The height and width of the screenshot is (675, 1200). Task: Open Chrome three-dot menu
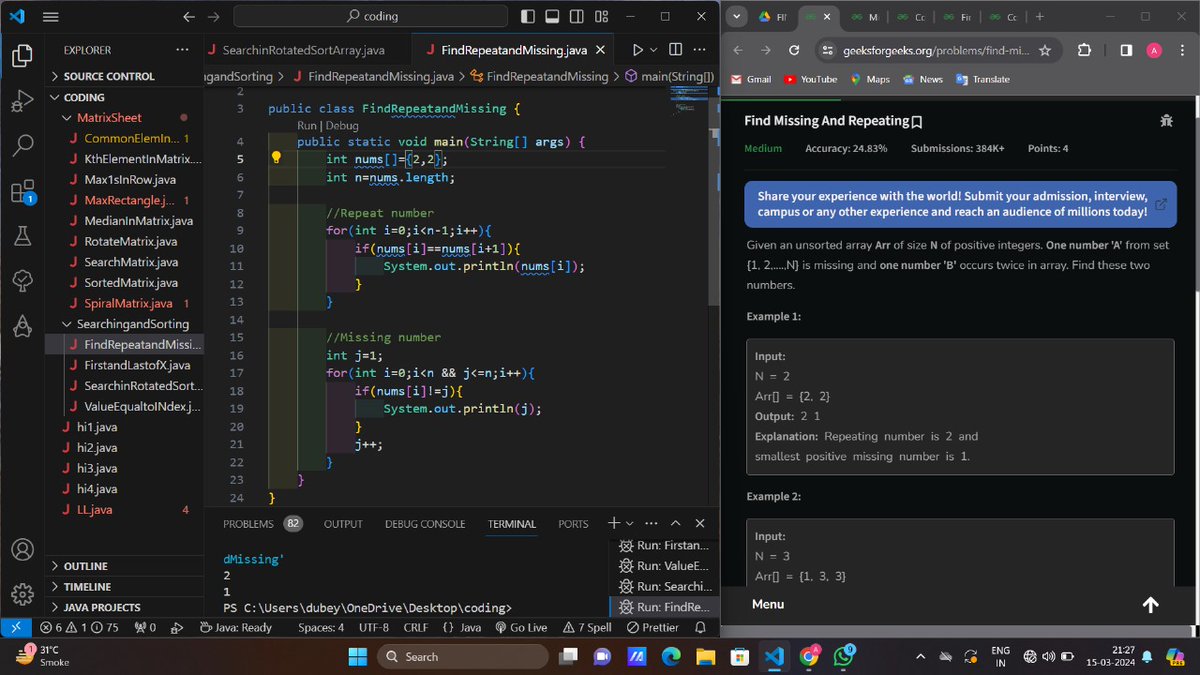[1182, 50]
